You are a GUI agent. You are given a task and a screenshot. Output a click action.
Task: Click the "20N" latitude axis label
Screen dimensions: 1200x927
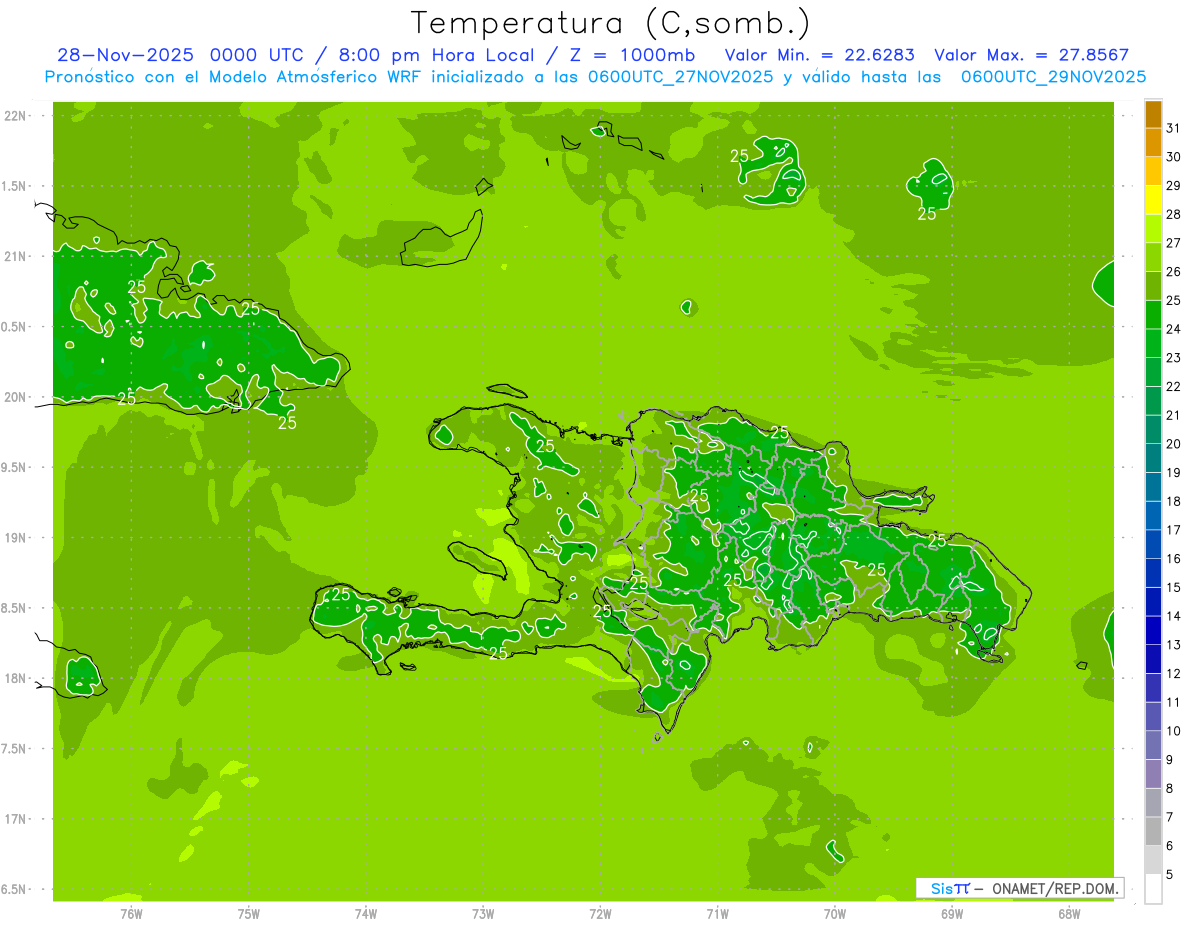(15, 397)
